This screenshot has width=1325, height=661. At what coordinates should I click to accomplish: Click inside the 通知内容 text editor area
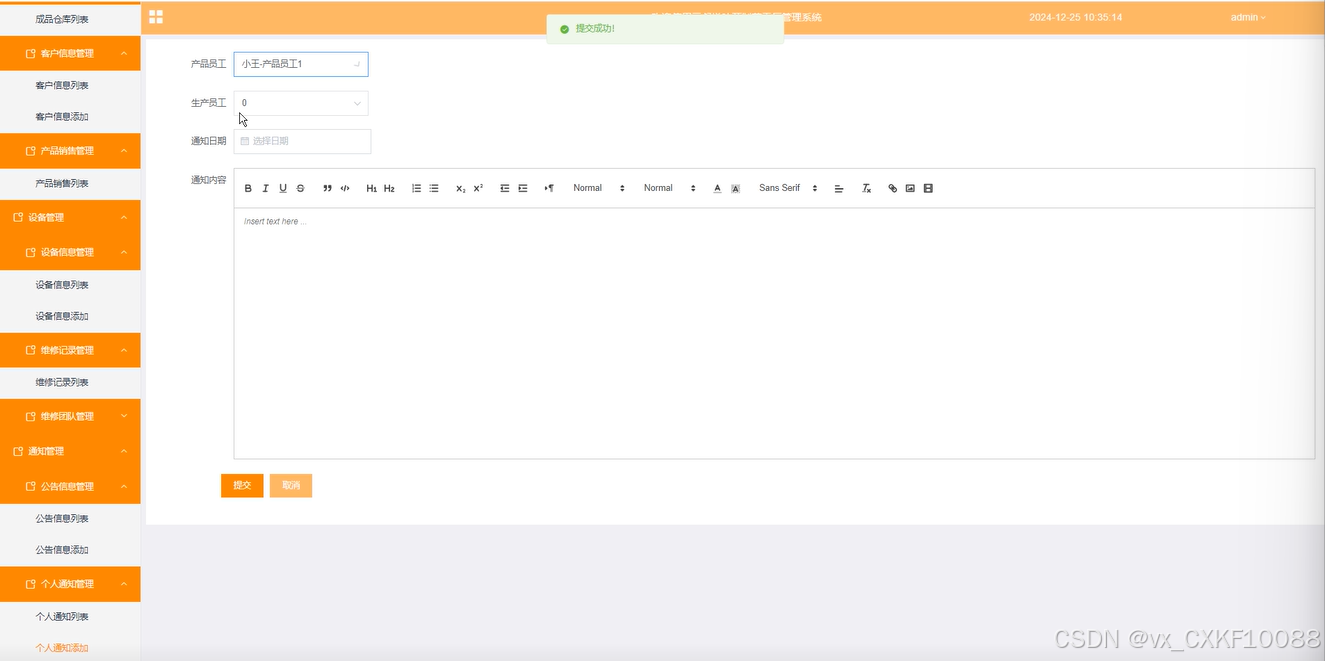click(x=774, y=333)
